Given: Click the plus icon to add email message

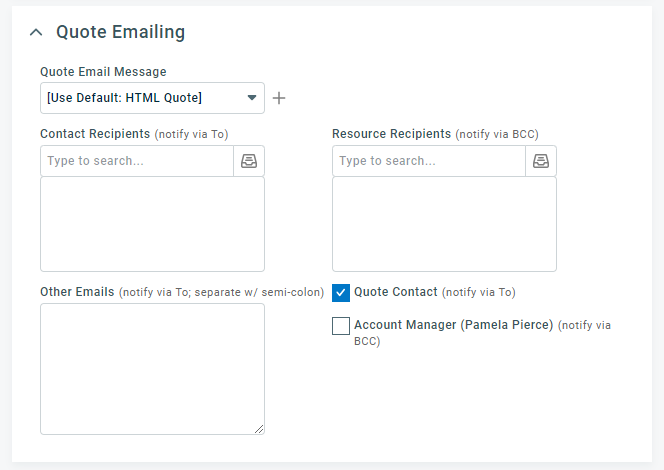Looking at the screenshot, I should coord(279,98).
